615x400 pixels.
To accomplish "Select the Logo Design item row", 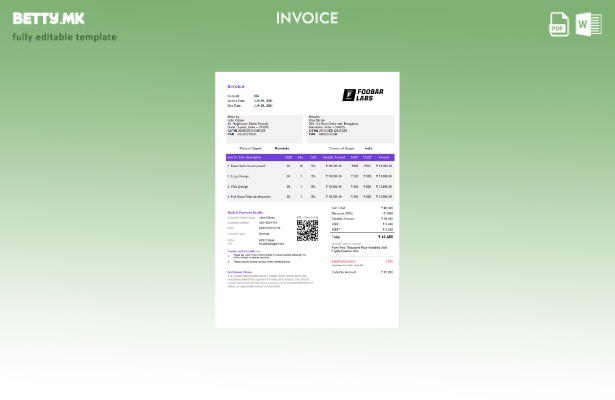I will click(309, 176).
